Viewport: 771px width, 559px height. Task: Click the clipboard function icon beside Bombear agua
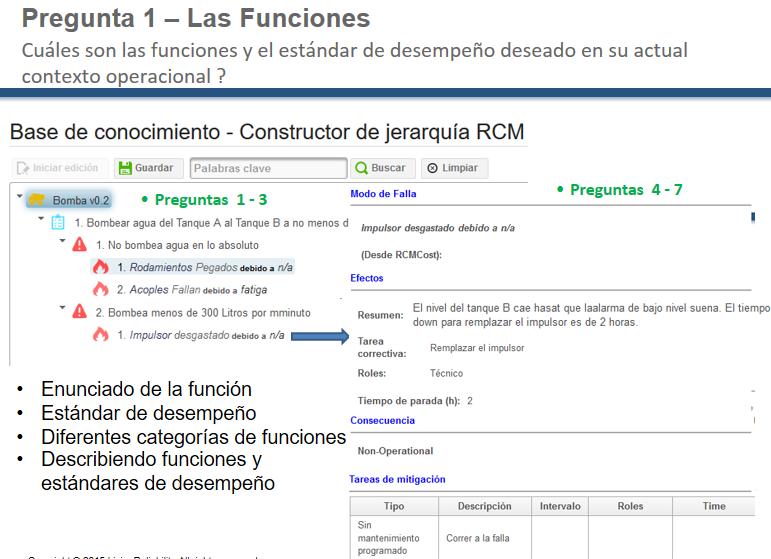click(x=58, y=223)
